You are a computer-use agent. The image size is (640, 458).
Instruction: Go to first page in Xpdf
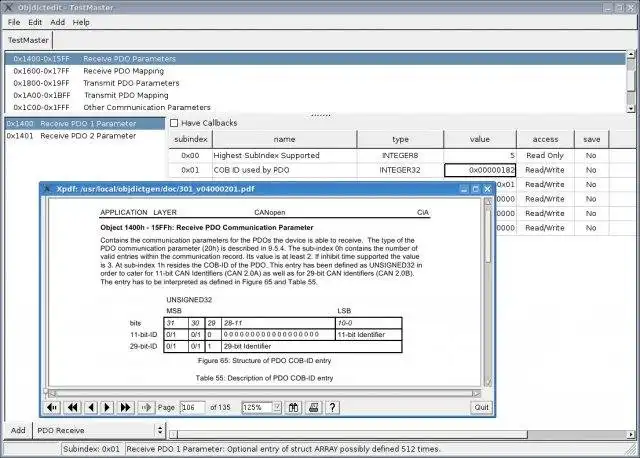point(52,407)
